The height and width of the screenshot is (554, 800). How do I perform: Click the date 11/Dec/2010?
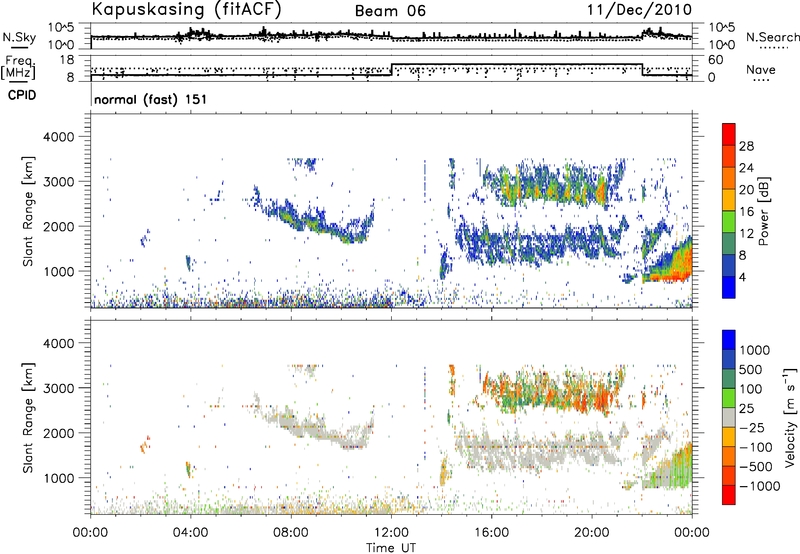(x=640, y=10)
